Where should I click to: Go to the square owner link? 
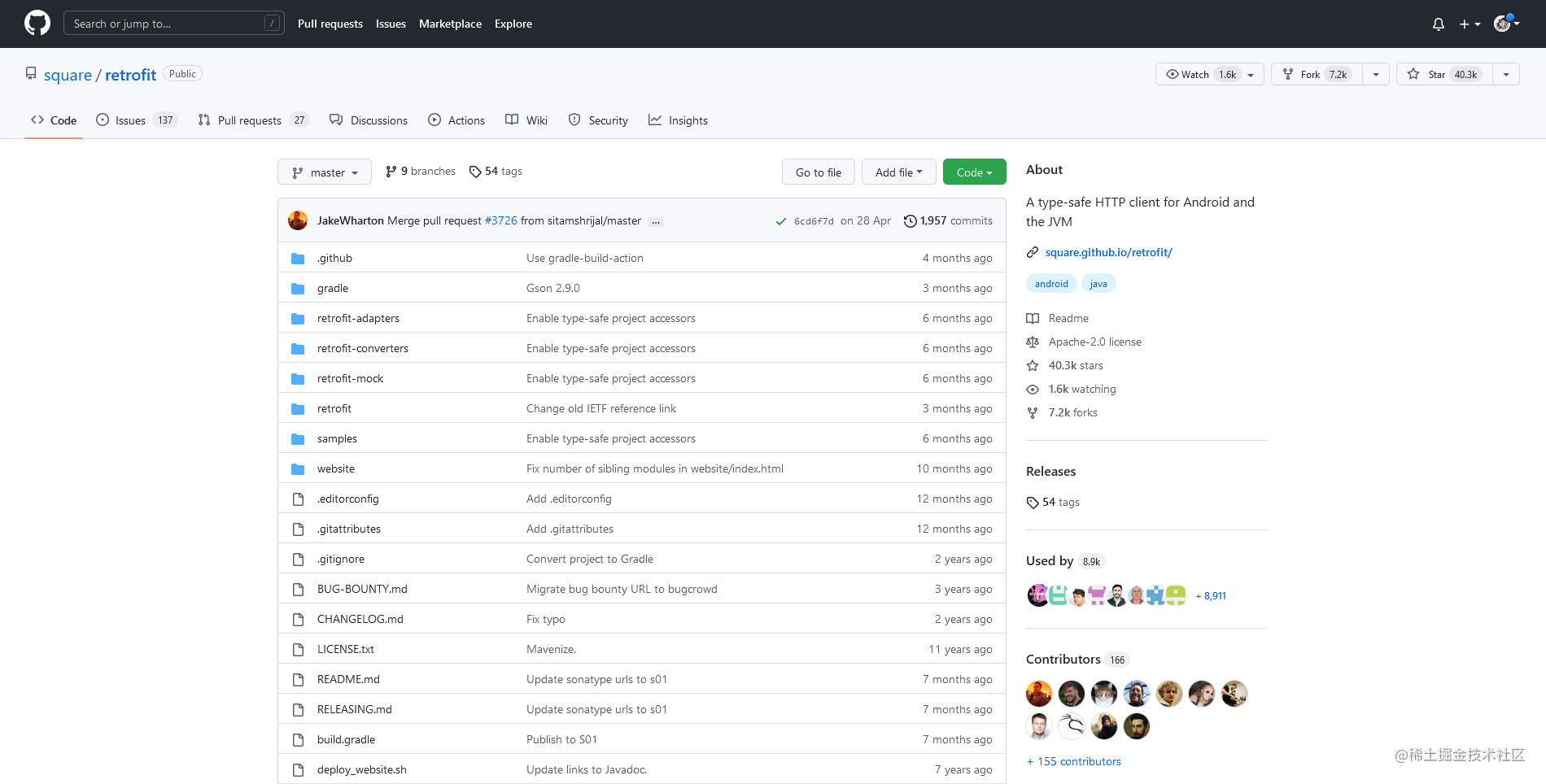[x=68, y=75]
